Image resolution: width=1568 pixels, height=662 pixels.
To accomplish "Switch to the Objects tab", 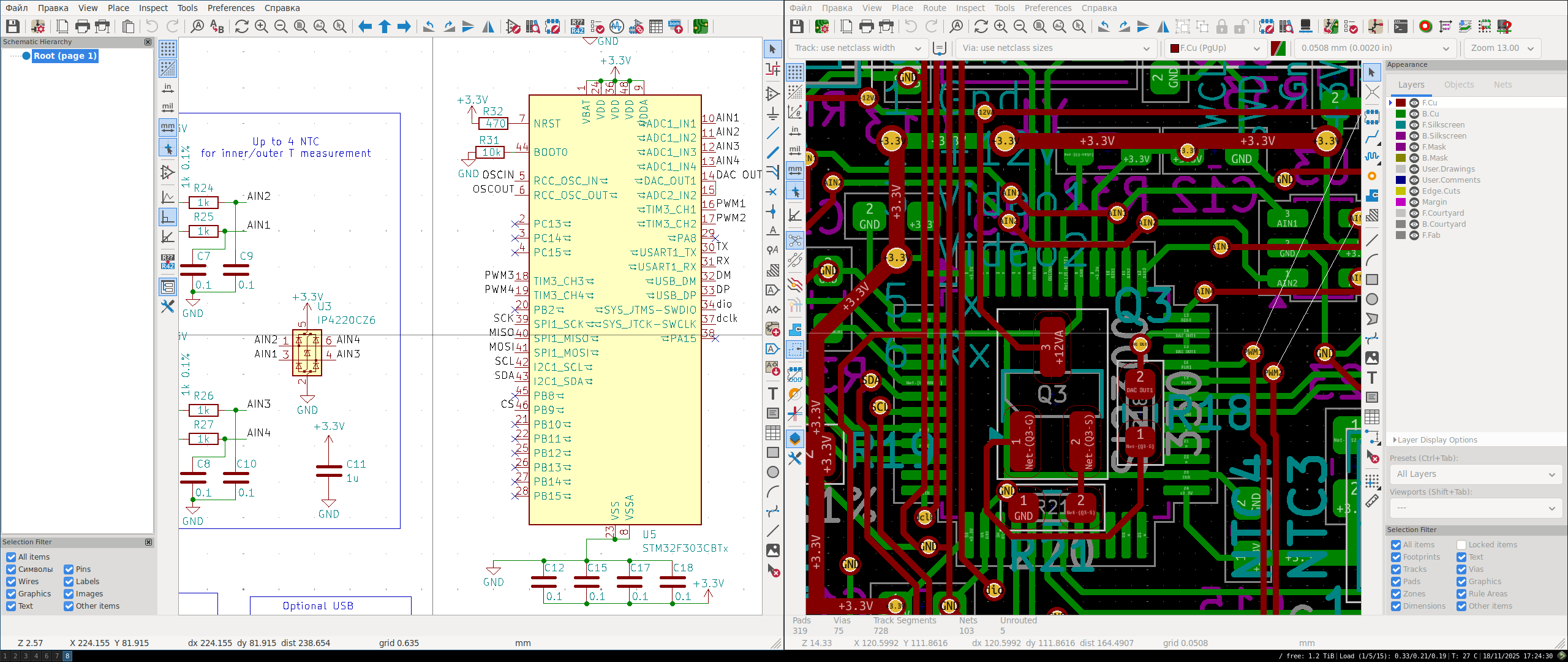I will tap(1459, 85).
